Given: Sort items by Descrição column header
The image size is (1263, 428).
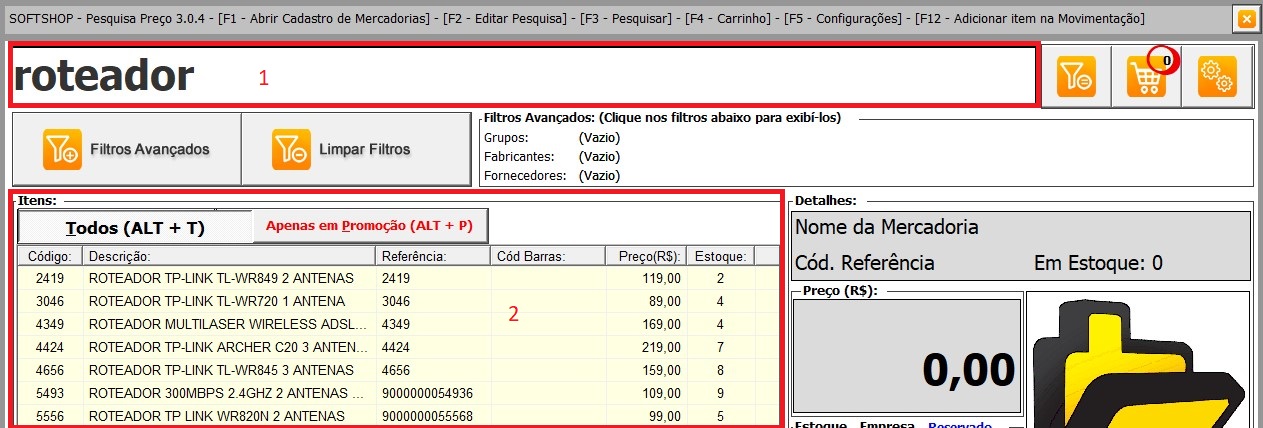Looking at the screenshot, I should (228, 256).
